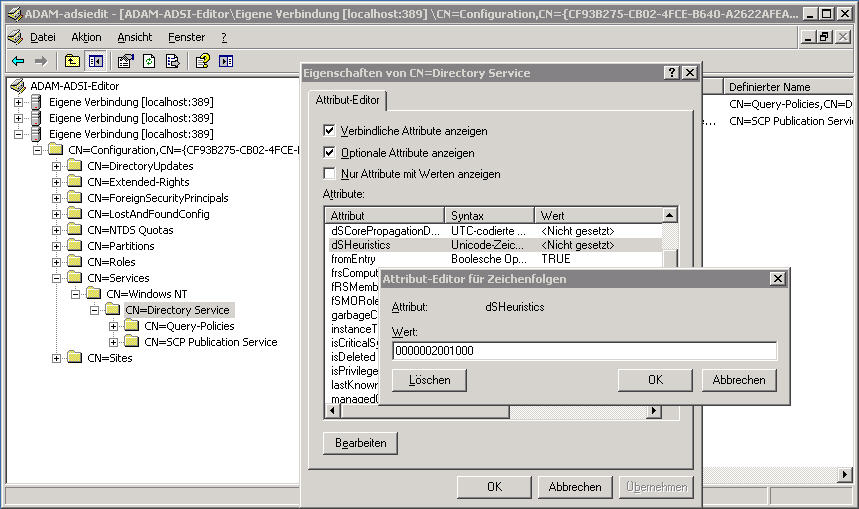Expand the CN=Query-Policies node
859x509 pixels.
point(113,325)
